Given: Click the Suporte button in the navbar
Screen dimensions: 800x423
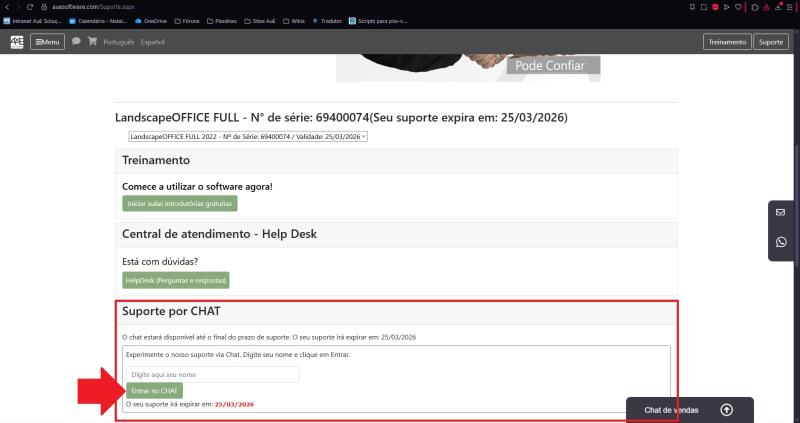Looking at the screenshot, I should tap(770, 42).
